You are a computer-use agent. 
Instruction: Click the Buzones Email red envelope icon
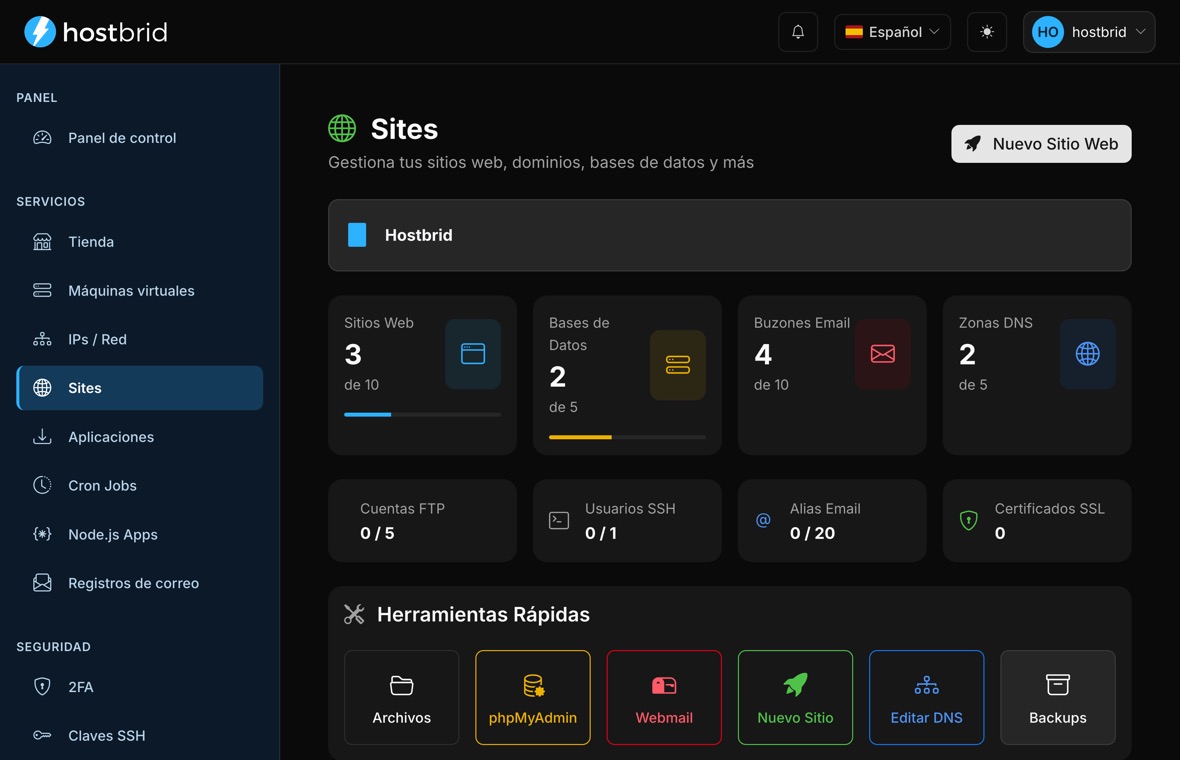[x=883, y=354]
